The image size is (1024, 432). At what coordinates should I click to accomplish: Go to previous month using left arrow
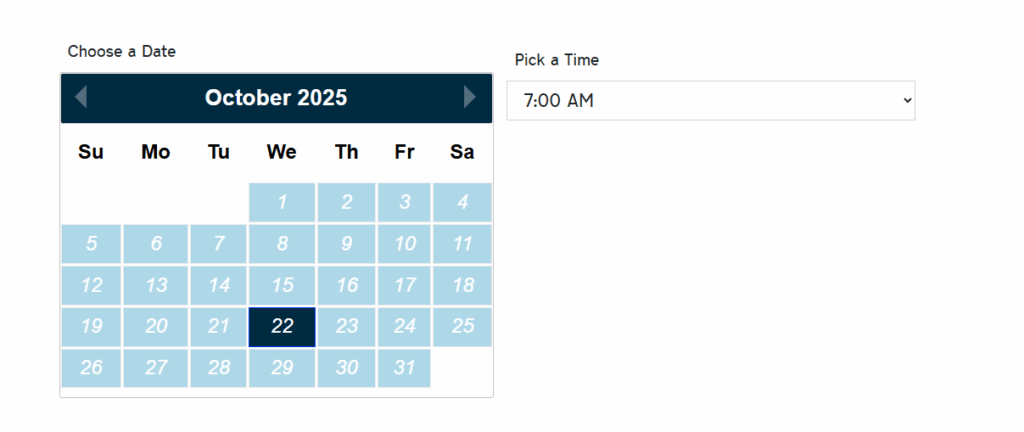coord(81,97)
